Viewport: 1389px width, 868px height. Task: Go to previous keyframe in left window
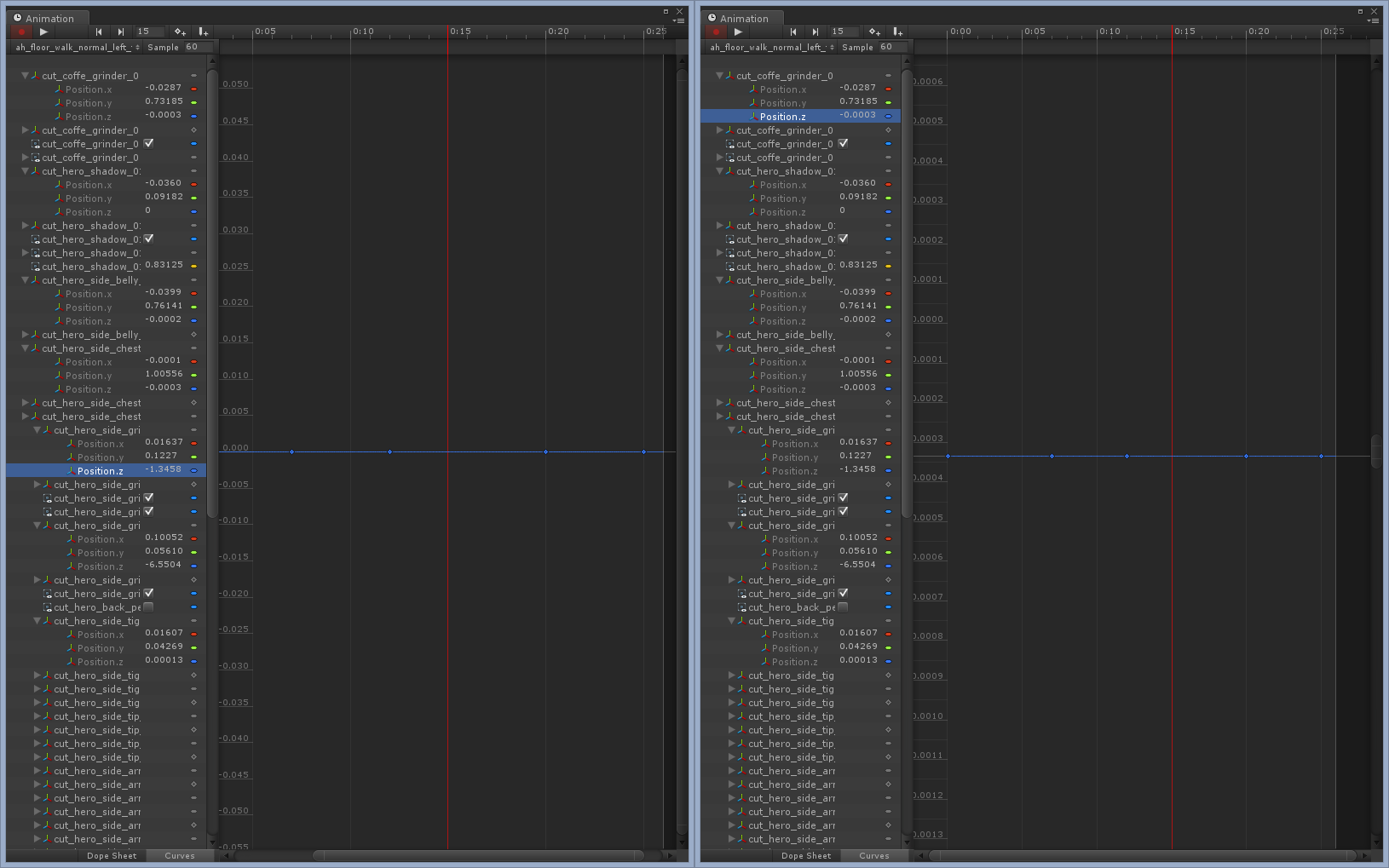click(x=99, y=32)
